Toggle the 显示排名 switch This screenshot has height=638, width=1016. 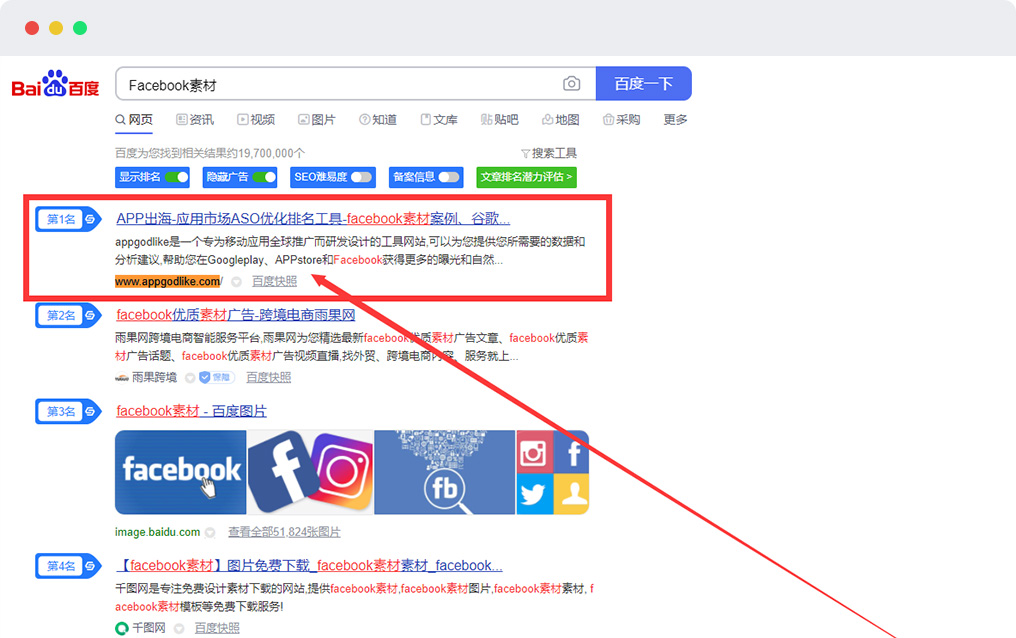click(176, 177)
